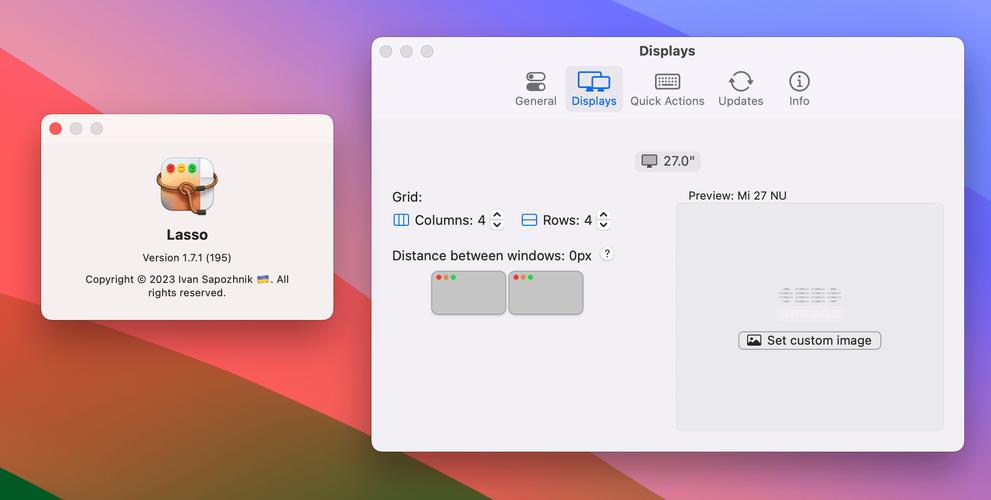
Task: Click the Set custom image button
Action: click(x=810, y=340)
